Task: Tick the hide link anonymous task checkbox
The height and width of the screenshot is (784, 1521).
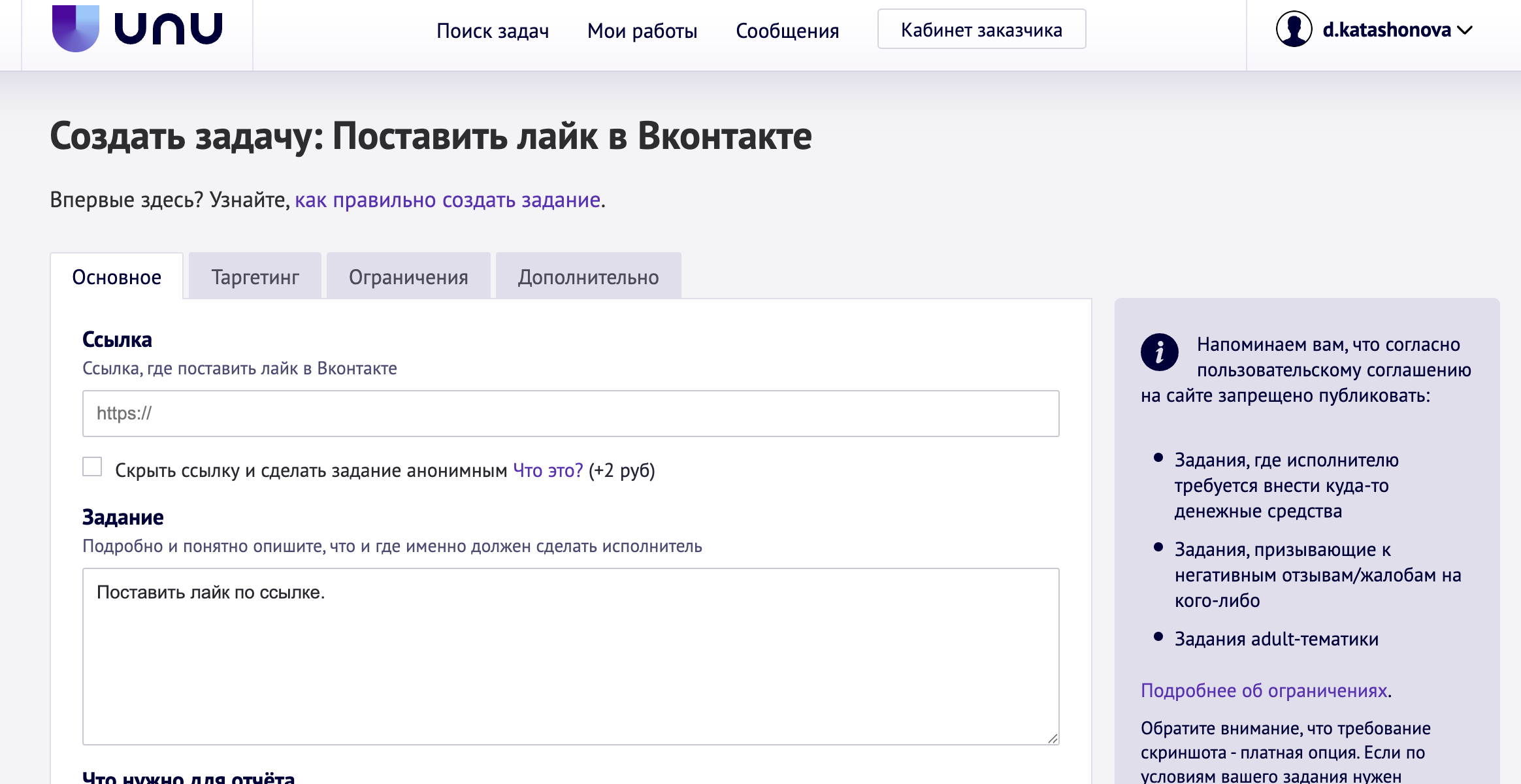Action: 92,467
